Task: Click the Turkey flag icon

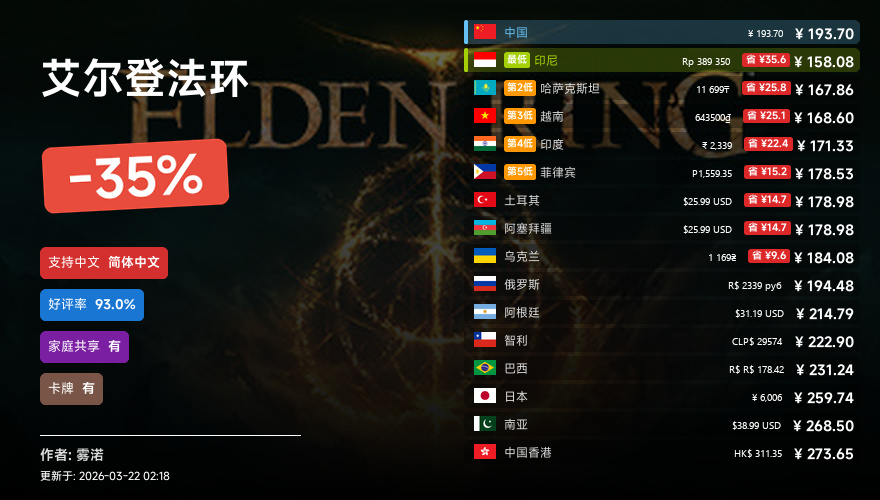Action: click(x=484, y=200)
